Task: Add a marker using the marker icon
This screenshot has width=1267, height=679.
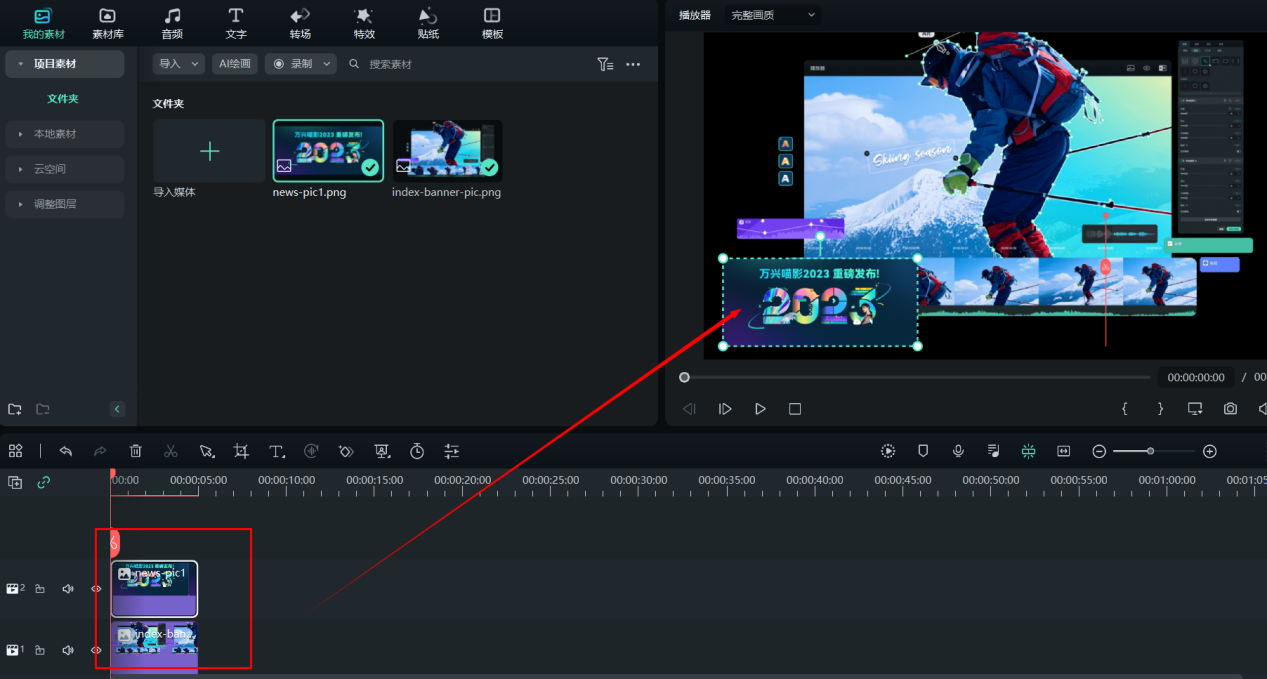Action: click(923, 452)
